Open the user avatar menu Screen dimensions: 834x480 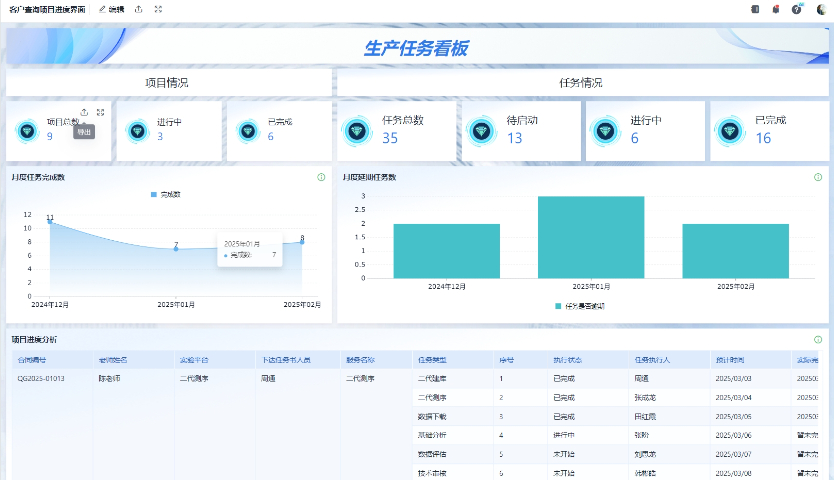point(821,9)
